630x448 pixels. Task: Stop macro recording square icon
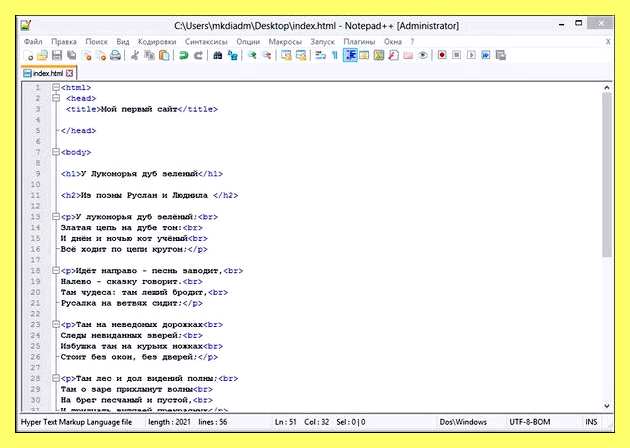point(456,55)
